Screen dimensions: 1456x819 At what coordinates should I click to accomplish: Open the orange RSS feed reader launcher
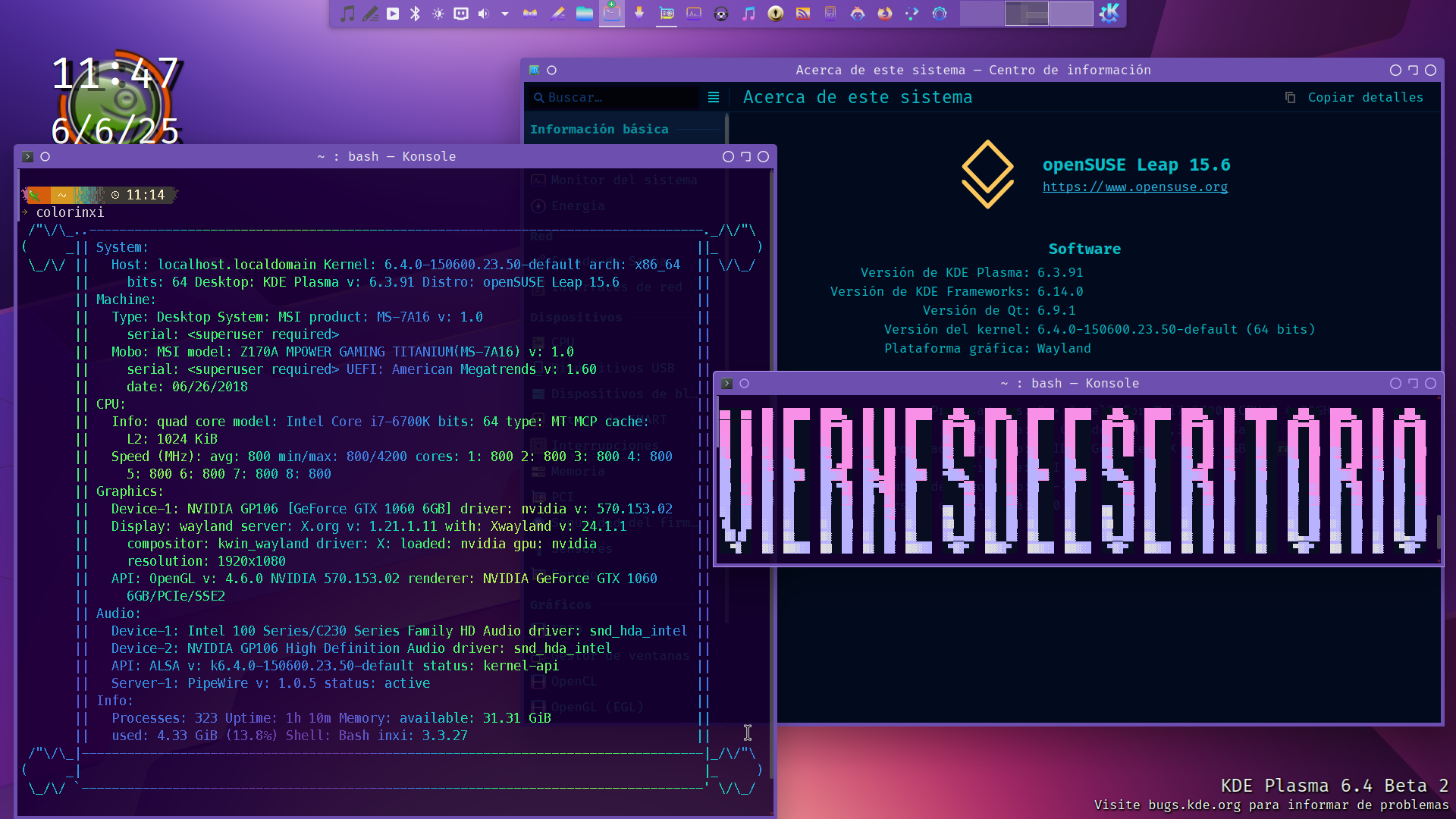[803, 14]
